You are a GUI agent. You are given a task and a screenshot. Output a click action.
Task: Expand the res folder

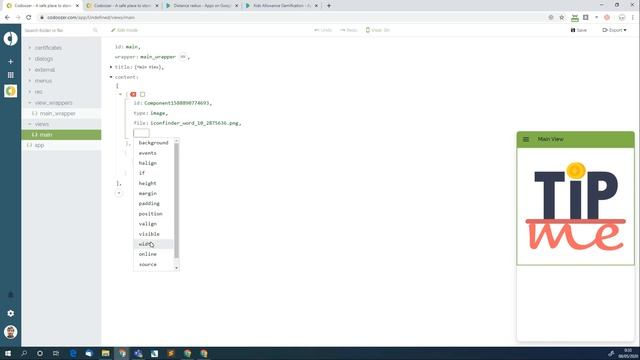[30, 92]
